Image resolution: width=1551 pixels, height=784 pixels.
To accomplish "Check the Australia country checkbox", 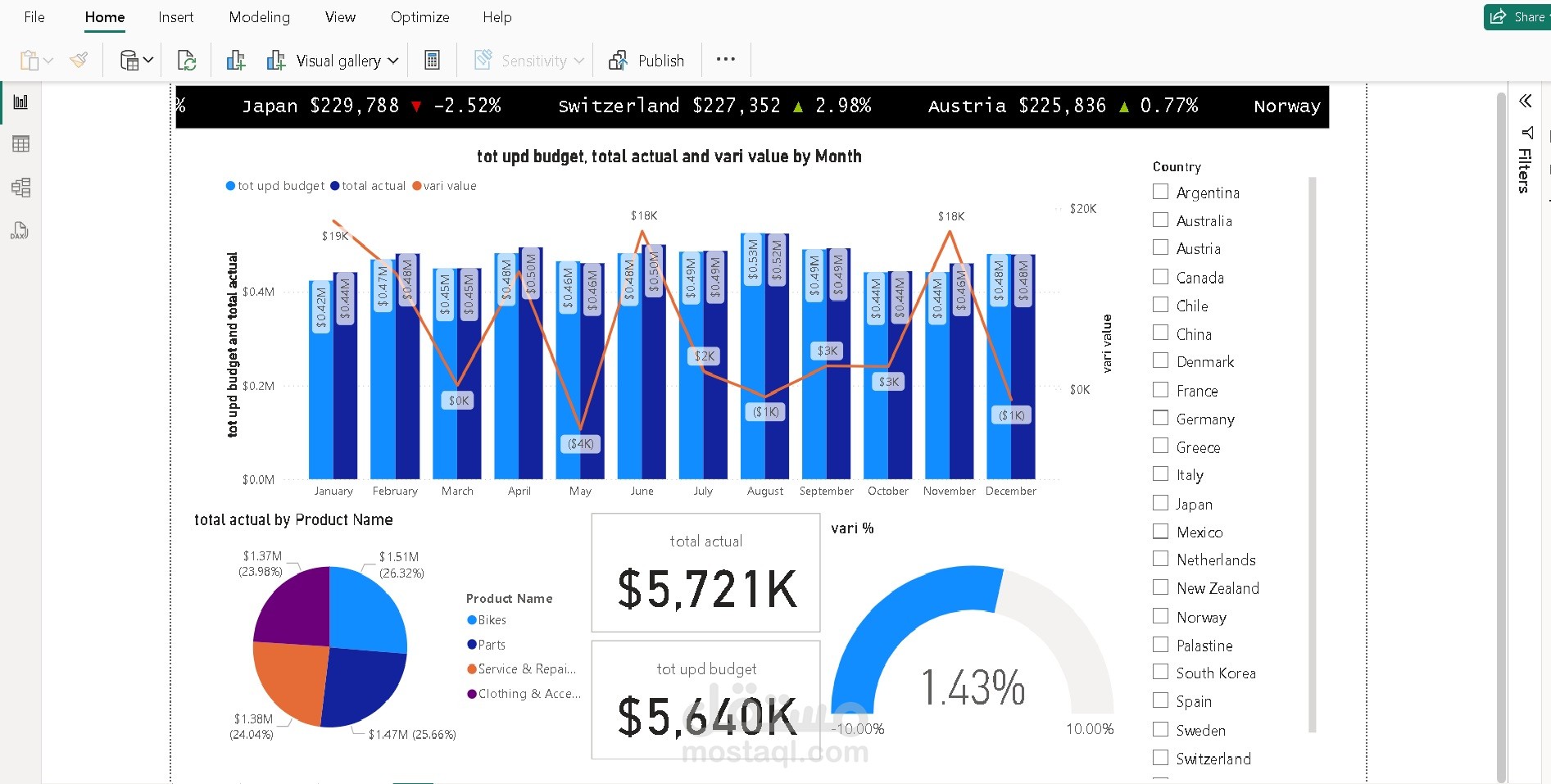I will [x=1160, y=220].
